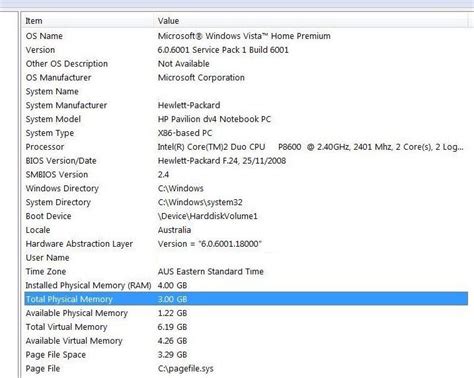The image size is (474, 378).
Task: Click the X86-based PC value
Action: coord(185,133)
